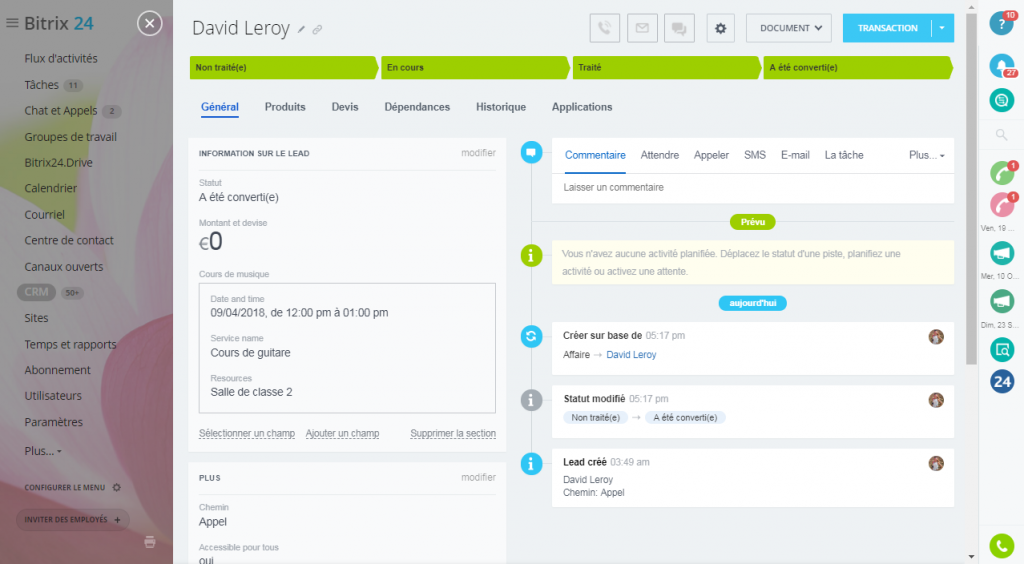Open Flux d'activités in left menu
Viewport: 1024px width, 564px height.
pyautogui.click(x=61, y=59)
